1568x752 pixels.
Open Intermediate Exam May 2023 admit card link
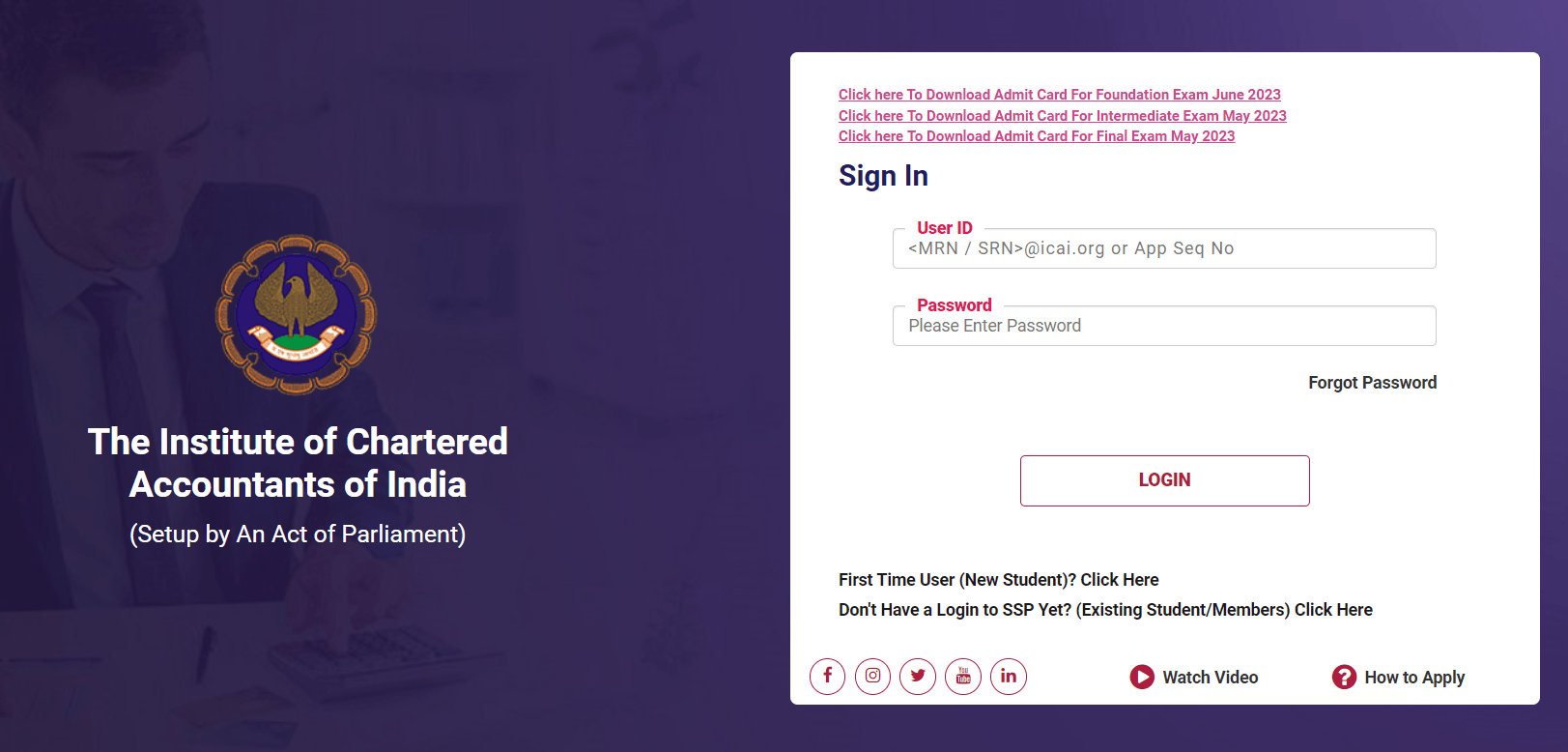[x=1062, y=116]
